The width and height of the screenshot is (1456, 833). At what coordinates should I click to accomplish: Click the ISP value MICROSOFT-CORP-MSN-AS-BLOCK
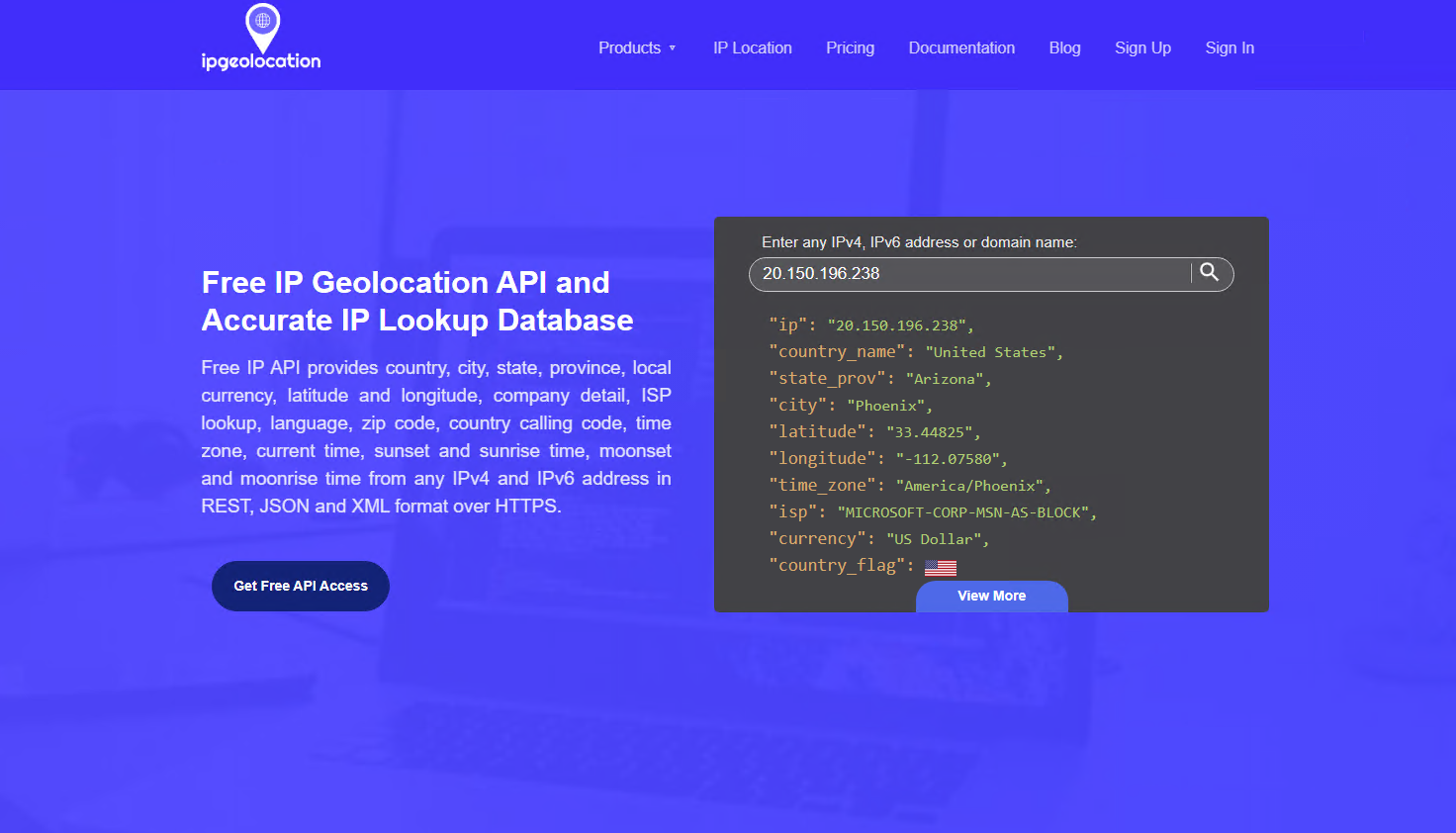tap(964, 511)
